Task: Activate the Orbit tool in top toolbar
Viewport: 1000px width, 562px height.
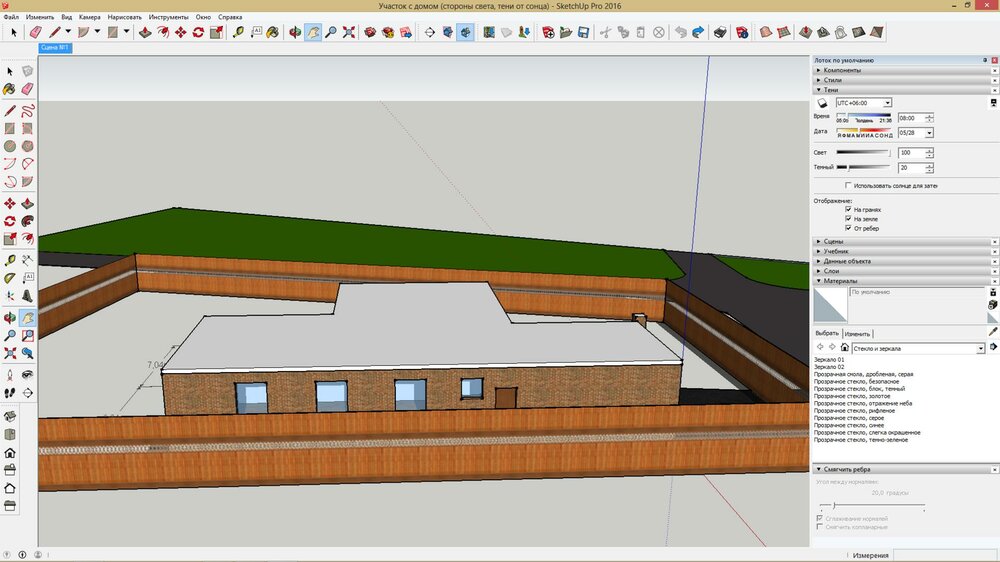Action: 295,32
